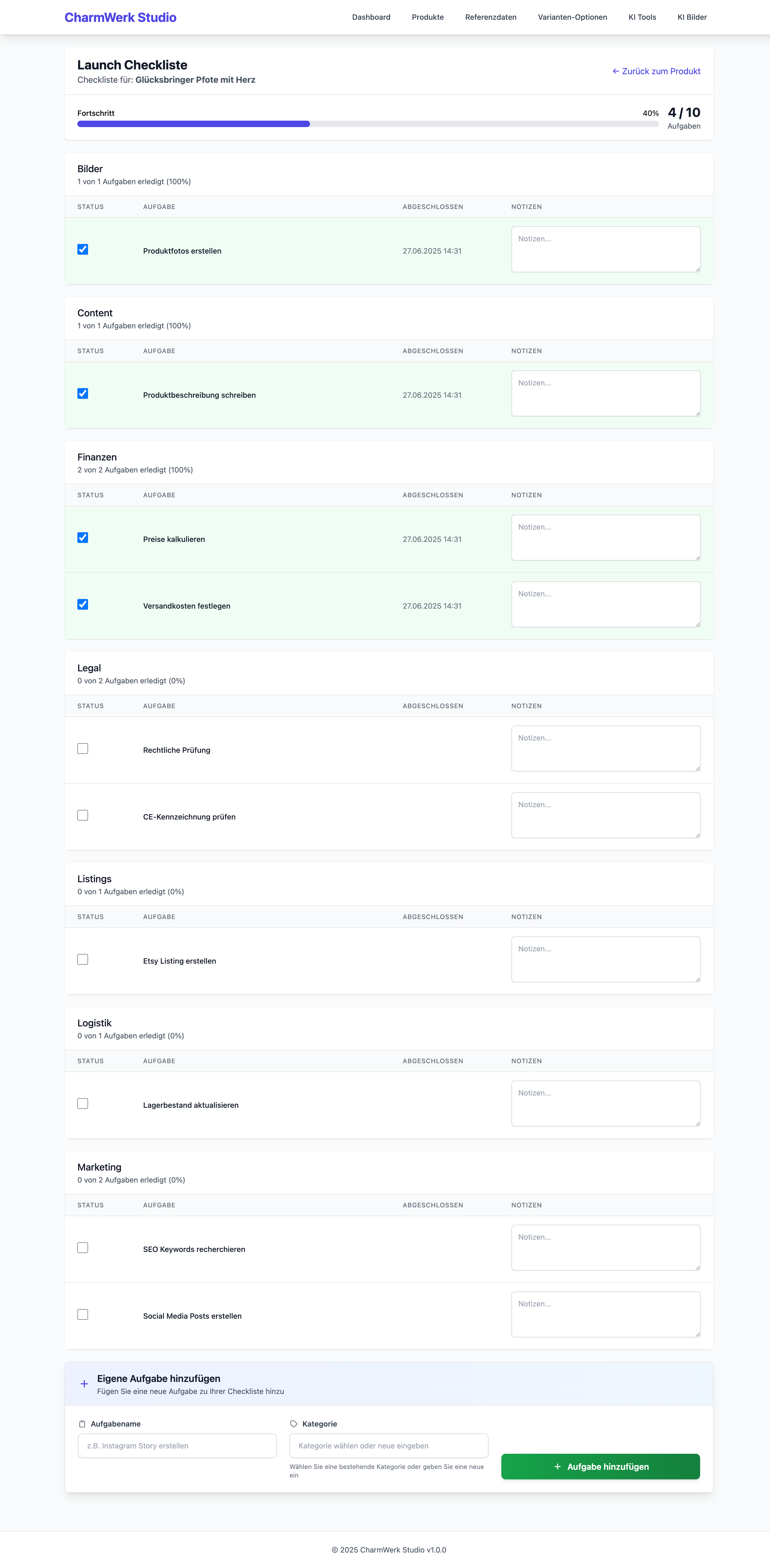
Task: Check Lagerbestand aktualisieren task
Action: pos(83,1104)
